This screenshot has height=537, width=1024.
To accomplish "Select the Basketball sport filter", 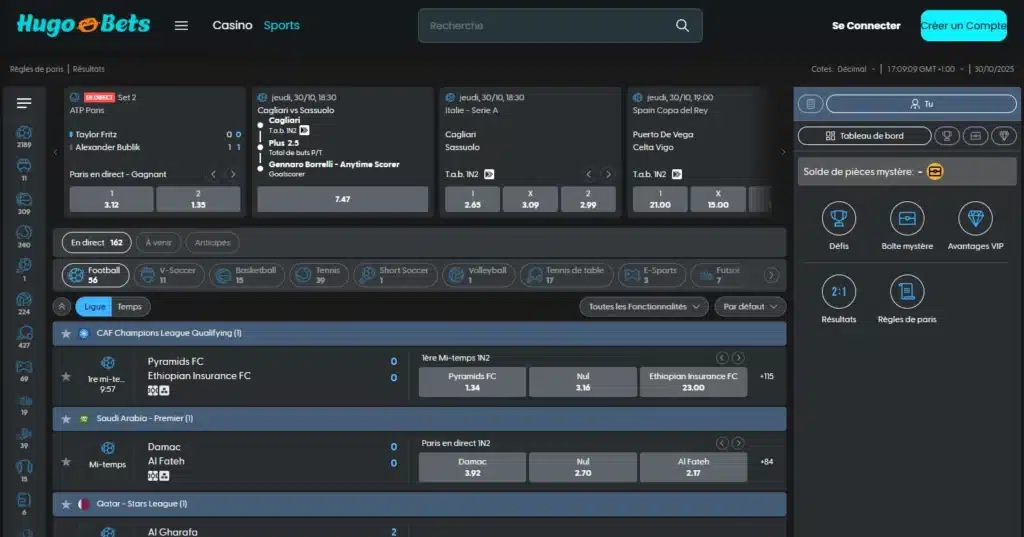I will (x=247, y=275).
